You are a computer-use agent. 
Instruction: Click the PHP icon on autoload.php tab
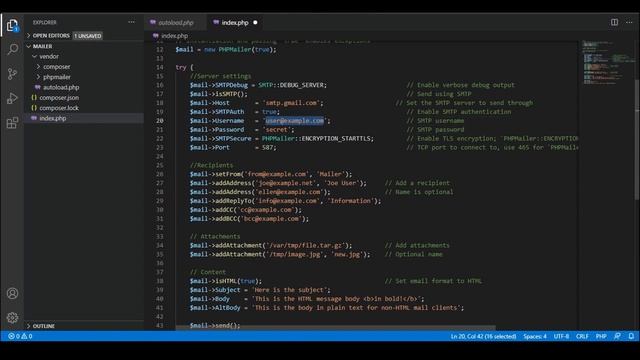pyautogui.click(x=153, y=22)
